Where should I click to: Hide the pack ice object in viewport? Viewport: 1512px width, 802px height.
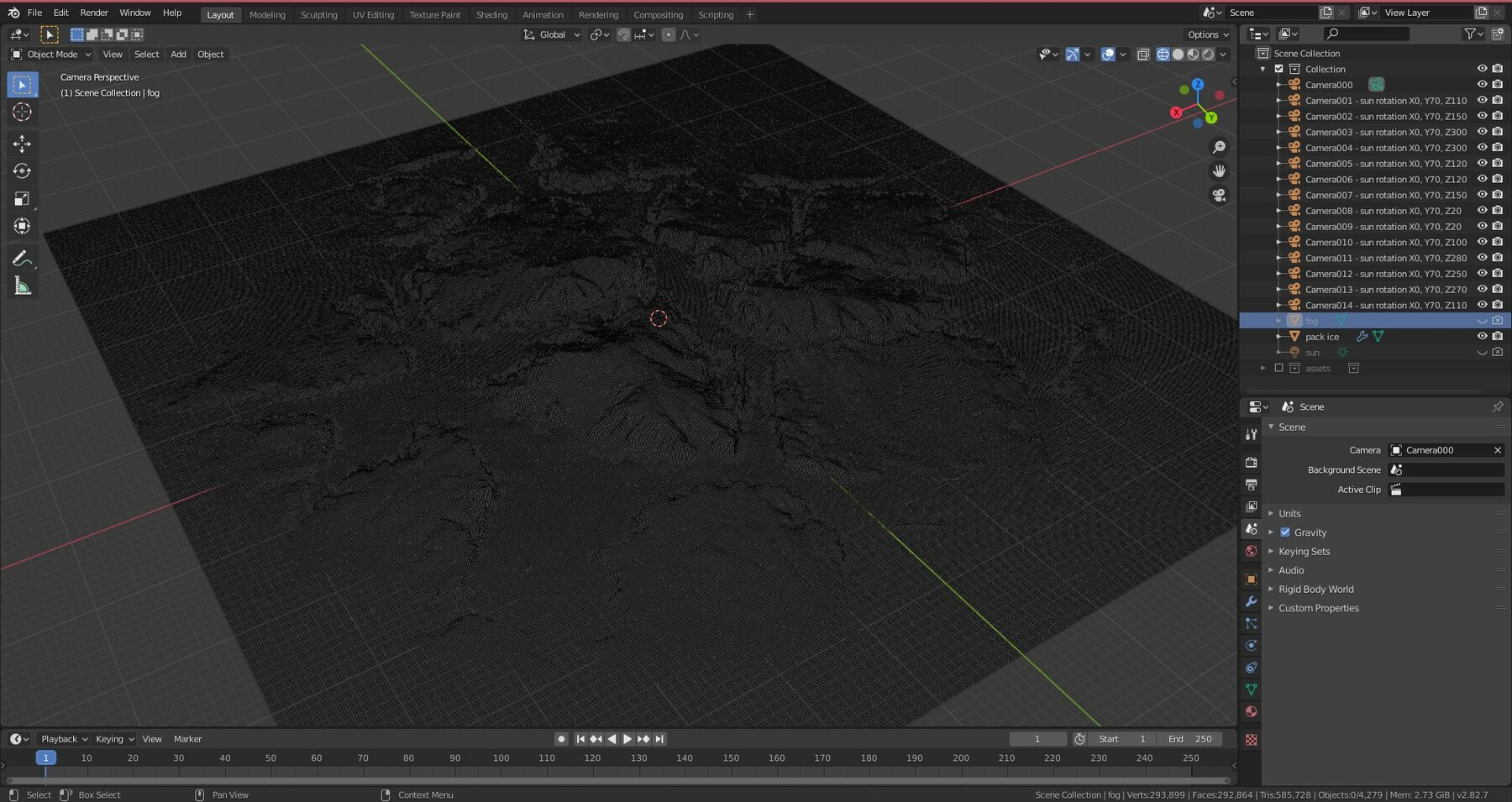click(x=1482, y=336)
